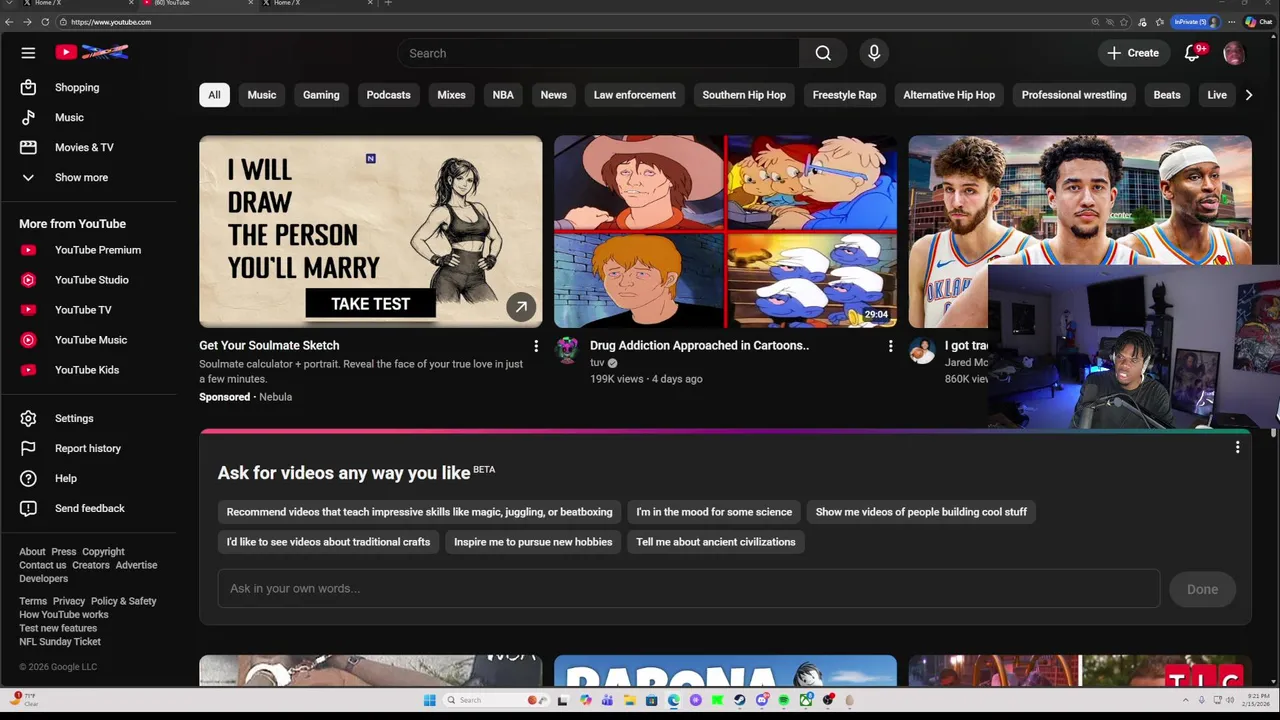Open the notifications bell

coord(1192,53)
